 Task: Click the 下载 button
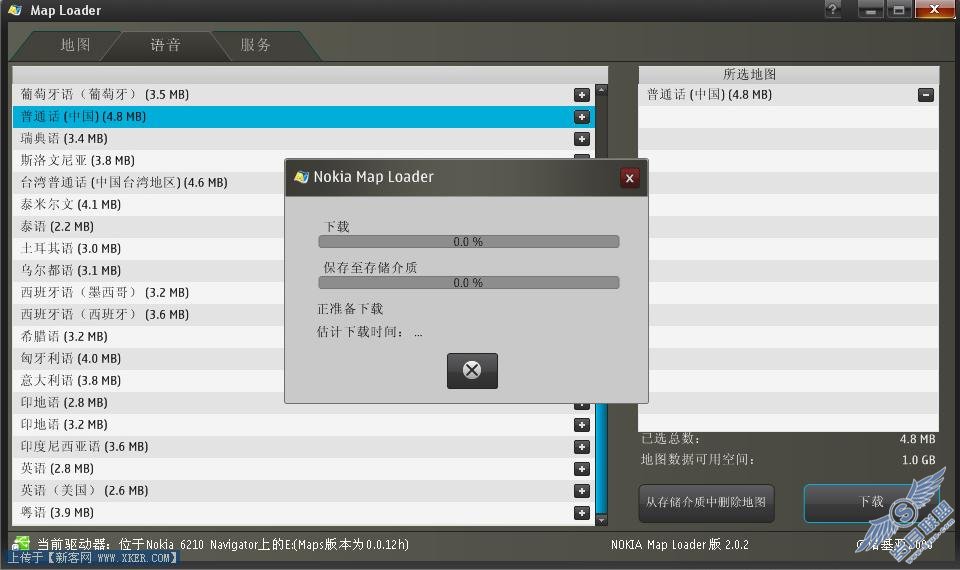point(871,503)
